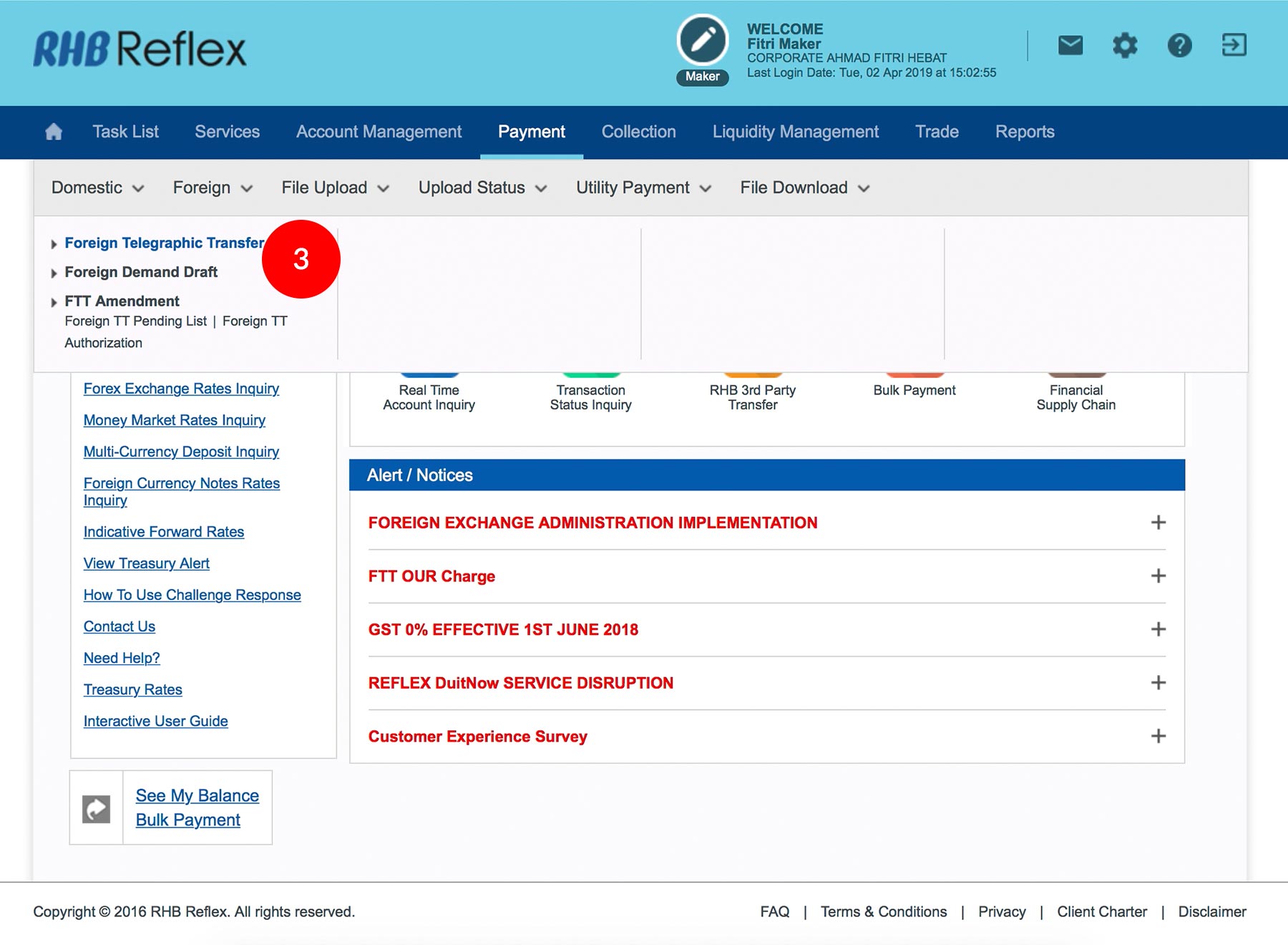The width and height of the screenshot is (1288, 945).
Task: Expand Foreign Exchange Administration Implementation notice
Action: (1158, 523)
